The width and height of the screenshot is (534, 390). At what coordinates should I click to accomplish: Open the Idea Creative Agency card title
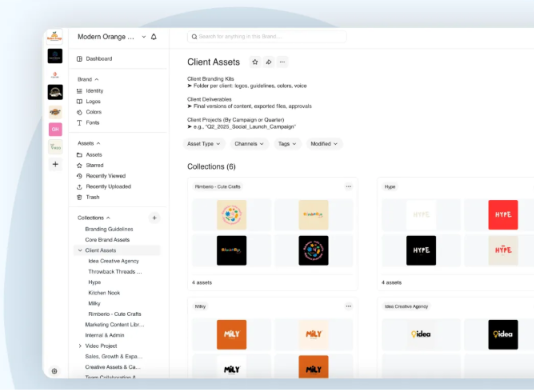click(406, 307)
